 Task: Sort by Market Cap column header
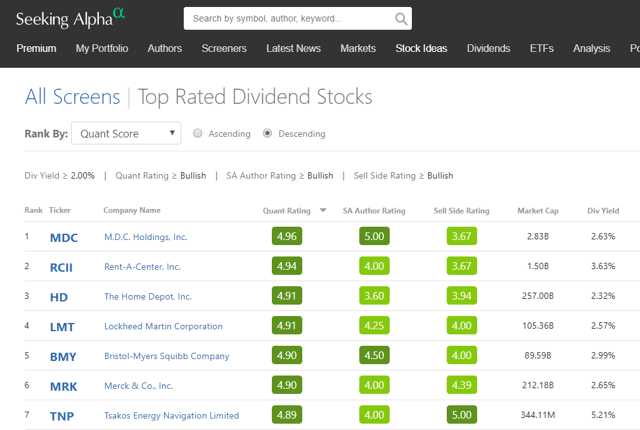tap(538, 211)
